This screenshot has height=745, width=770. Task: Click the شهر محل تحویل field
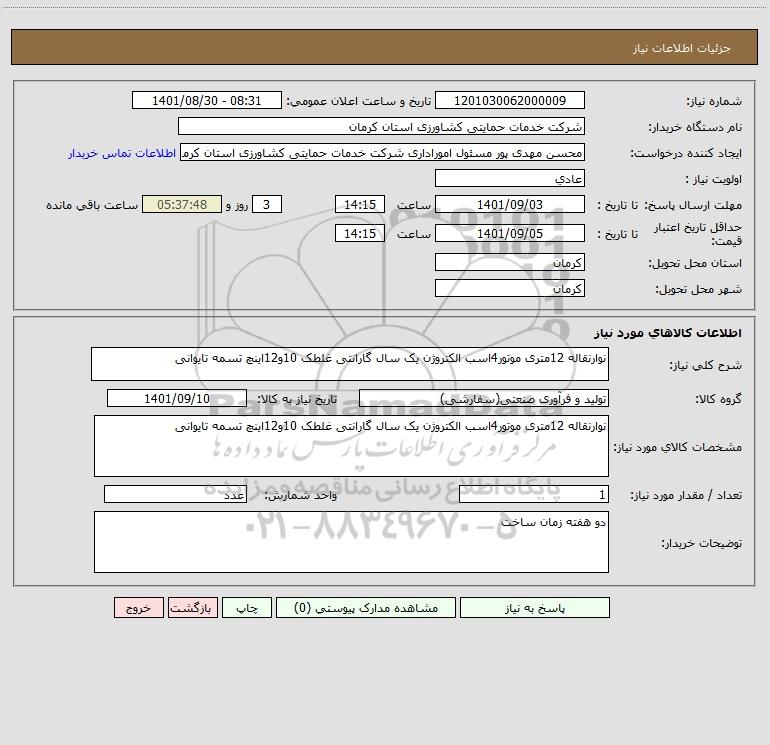pyautogui.click(x=510, y=288)
